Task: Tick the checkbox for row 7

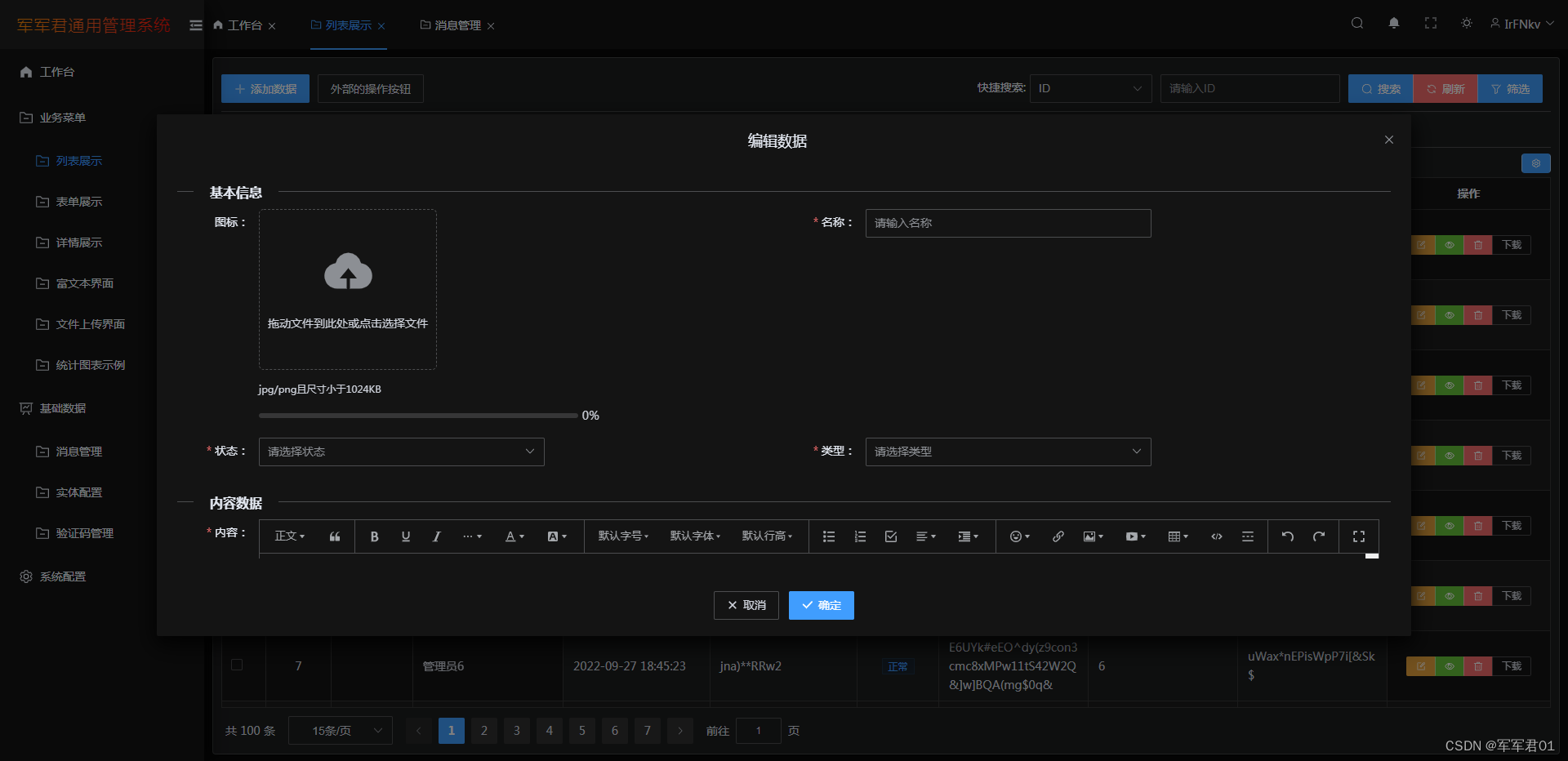Action: pyautogui.click(x=237, y=665)
